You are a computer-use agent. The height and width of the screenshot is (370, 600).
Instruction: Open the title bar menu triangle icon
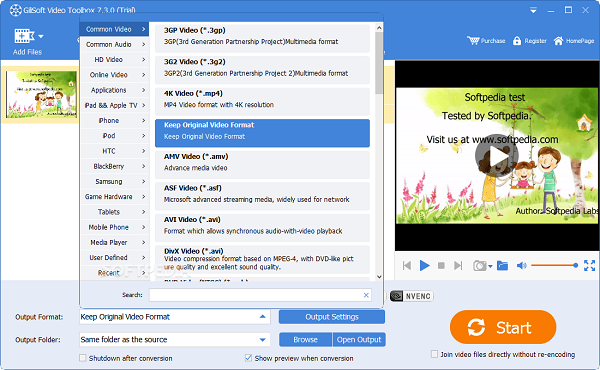[x=533, y=10]
